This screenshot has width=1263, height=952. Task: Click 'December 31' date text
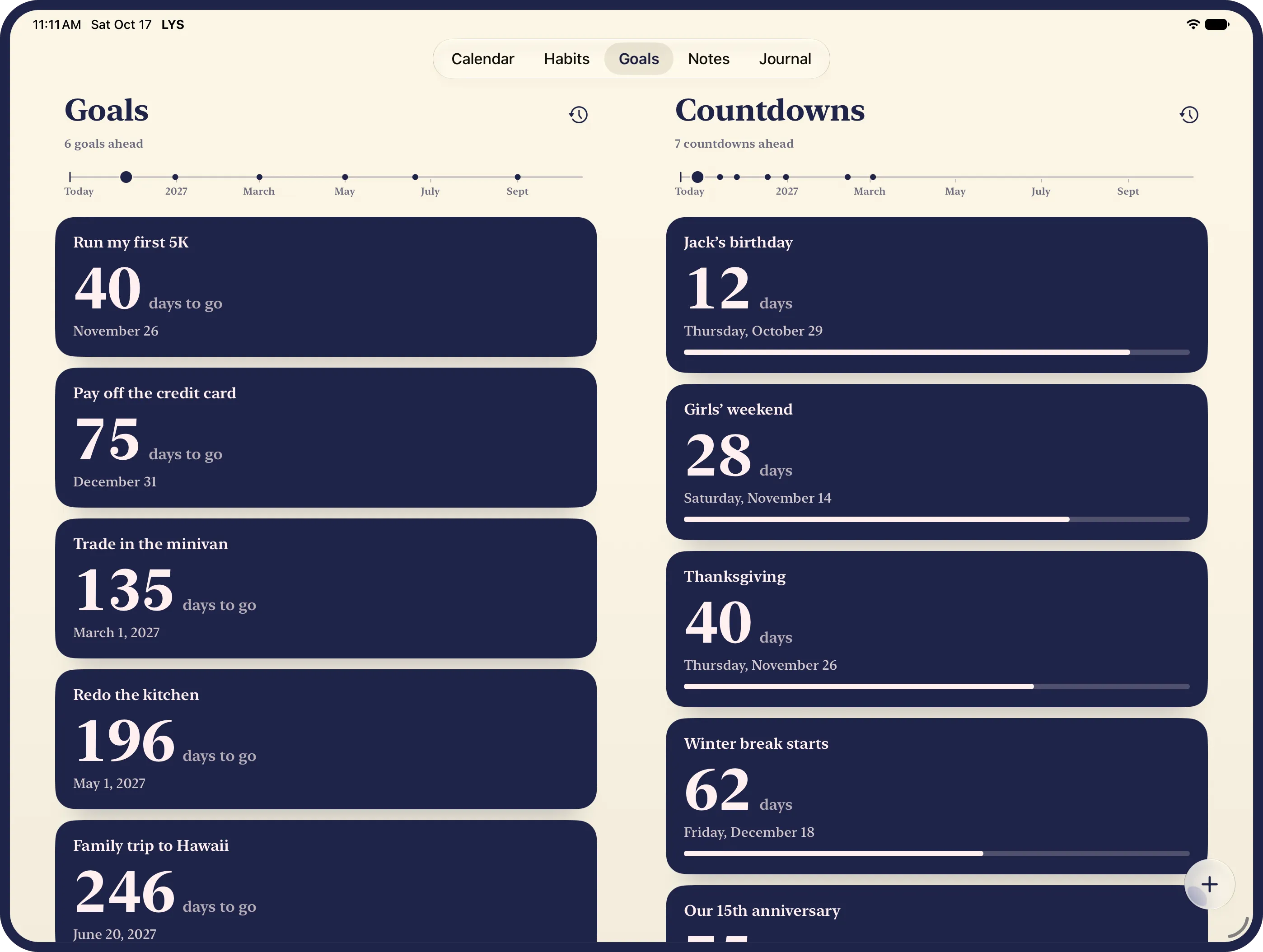(x=115, y=482)
